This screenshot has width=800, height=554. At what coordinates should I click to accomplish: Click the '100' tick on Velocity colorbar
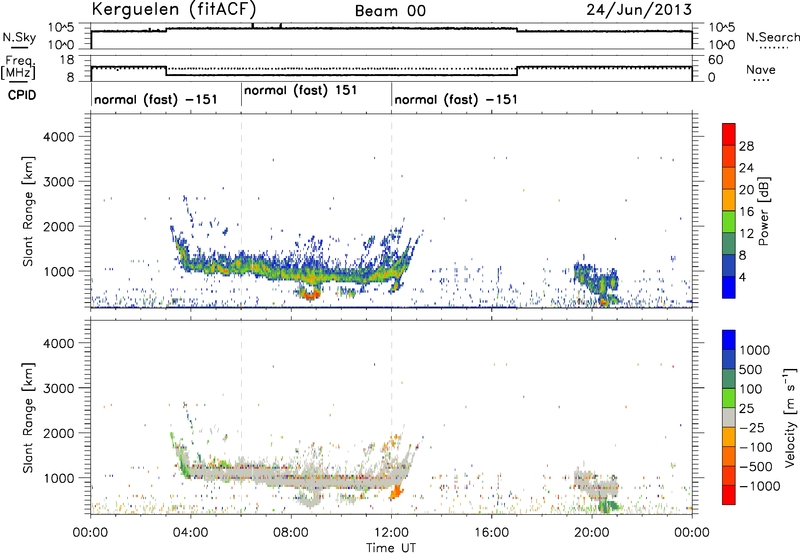point(749,389)
